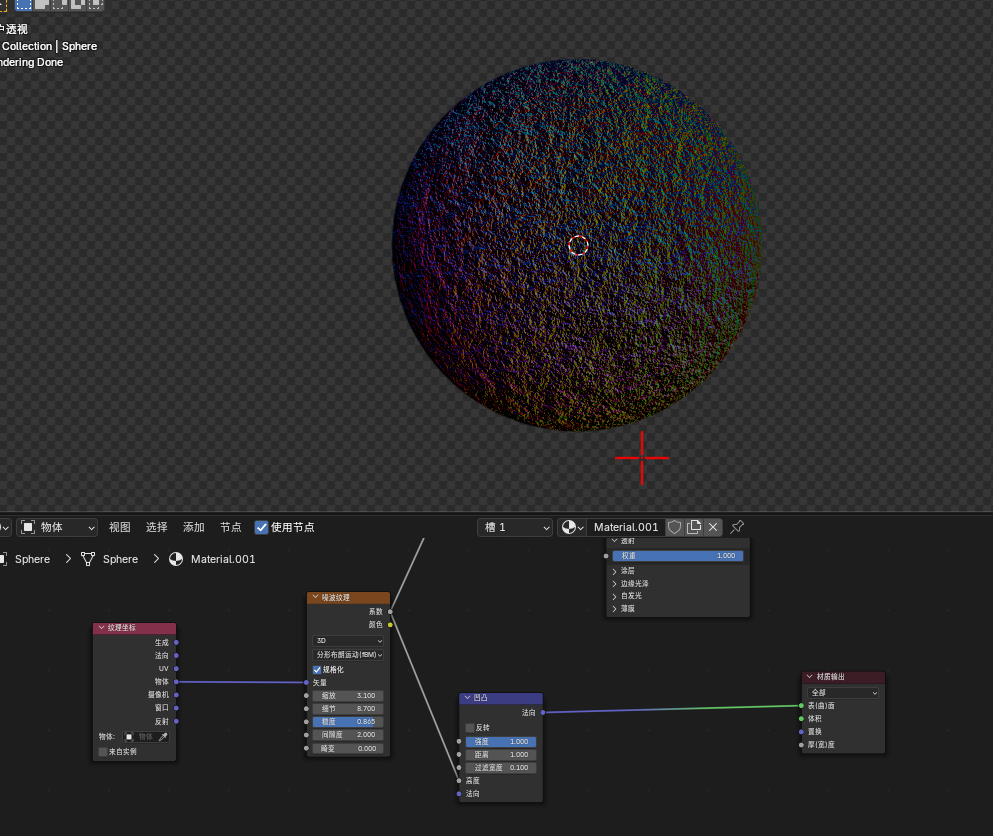This screenshot has width=993, height=836.
Task: Toggle the pin icon in node editor header
Action: (737, 527)
